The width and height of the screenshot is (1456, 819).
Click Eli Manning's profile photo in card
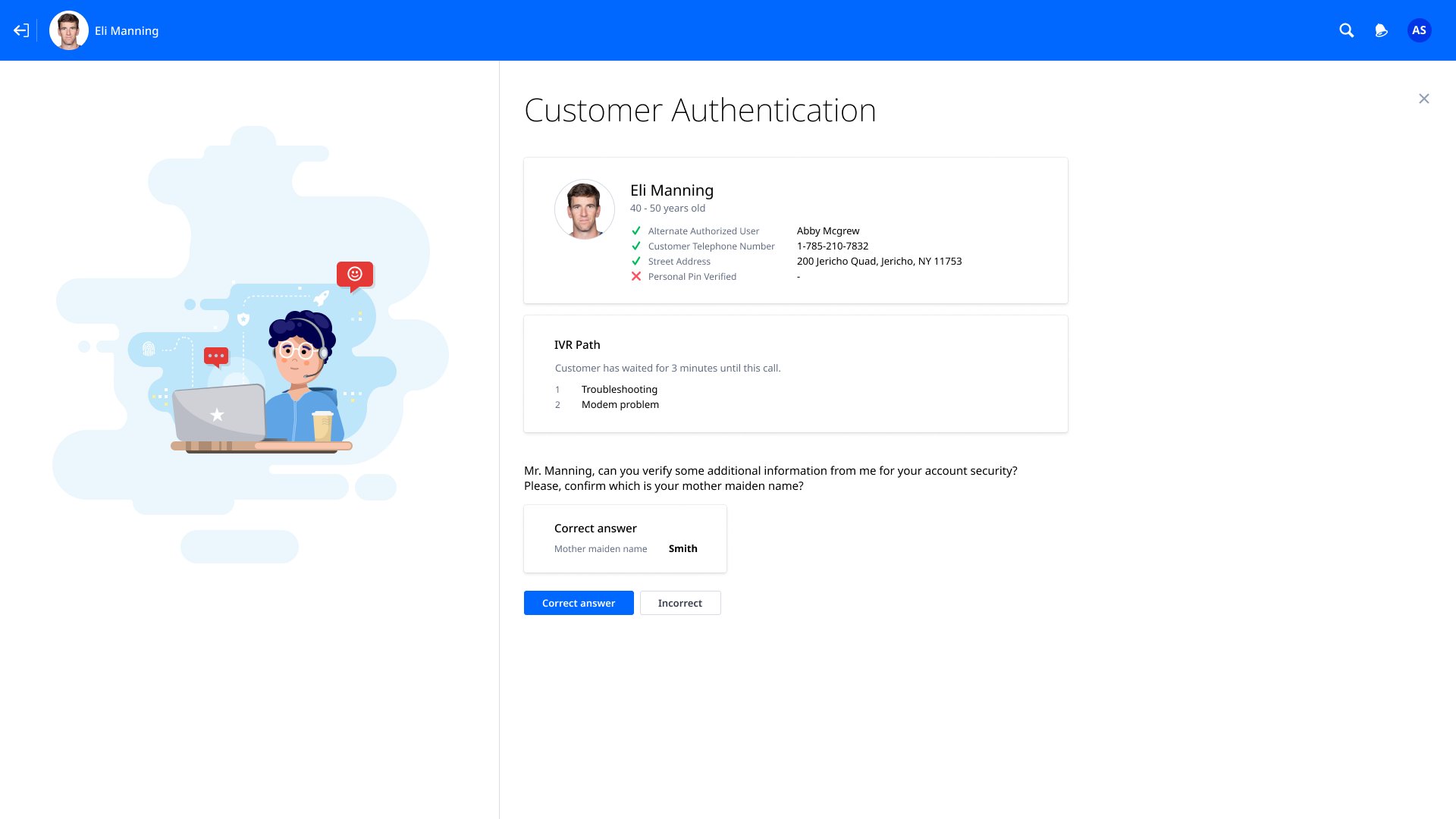[585, 209]
